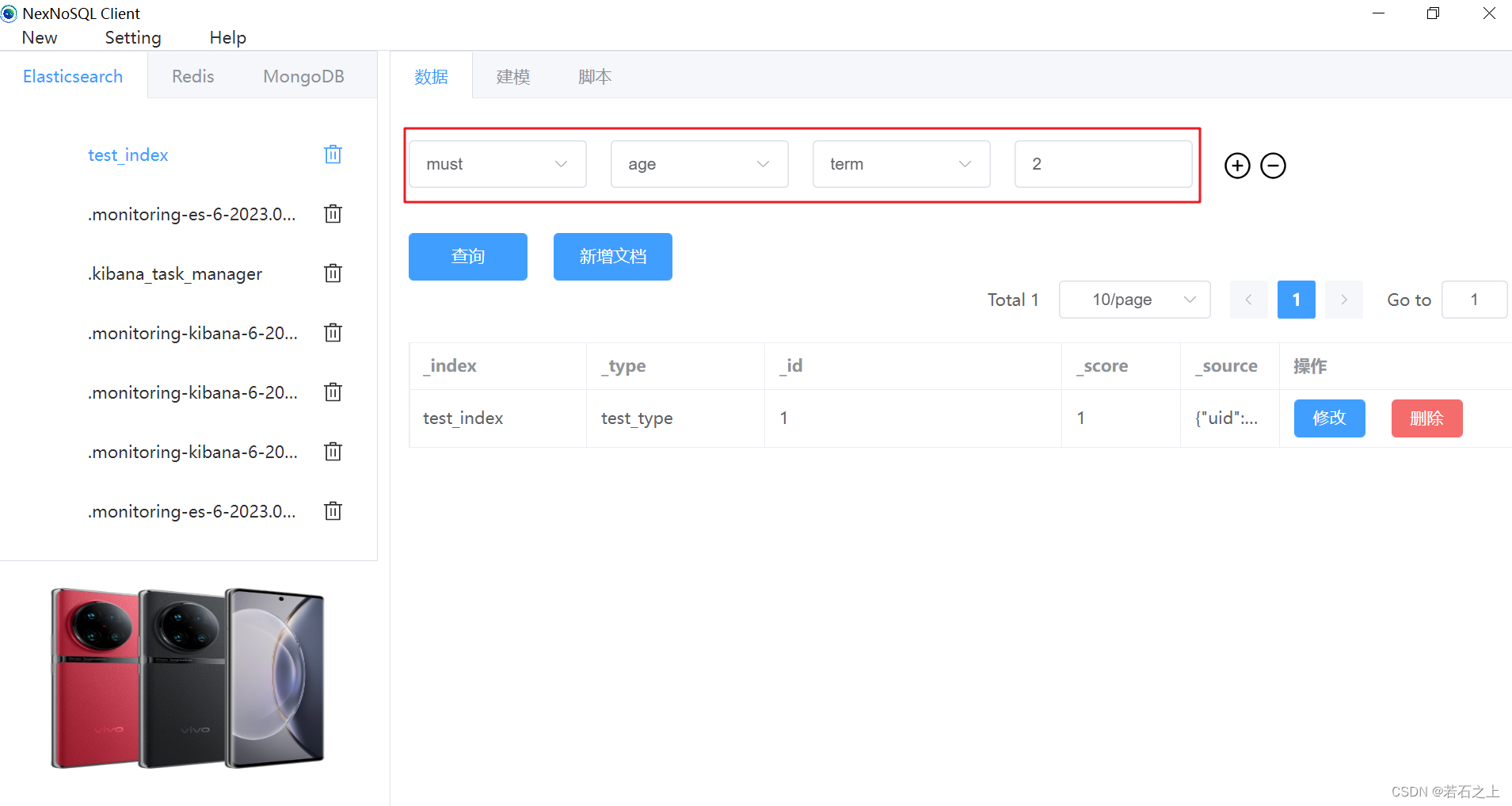Screen dimensions: 1512x806
Task: Click the Go to page input field
Action: point(1474,299)
